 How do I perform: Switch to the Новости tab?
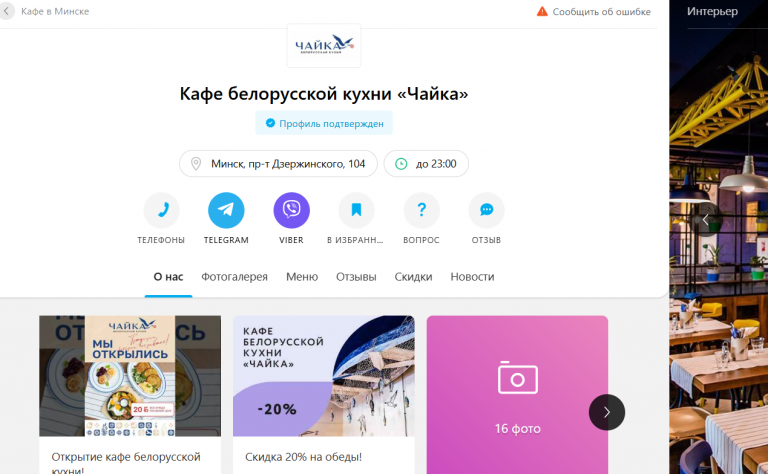472,277
